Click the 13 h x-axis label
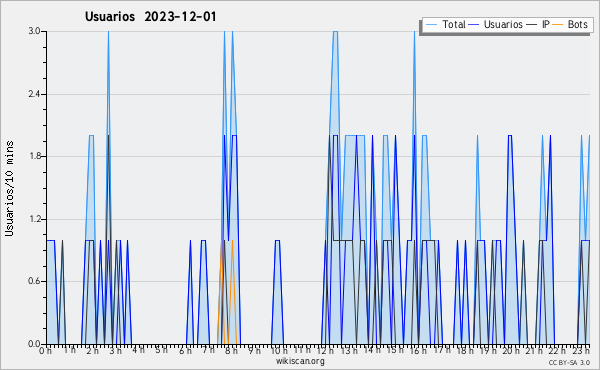 349,351
